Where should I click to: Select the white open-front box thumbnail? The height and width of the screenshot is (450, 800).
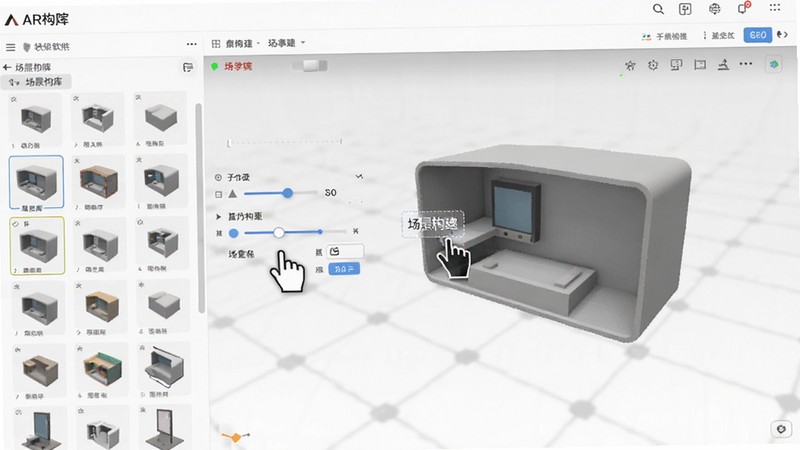[102, 429]
